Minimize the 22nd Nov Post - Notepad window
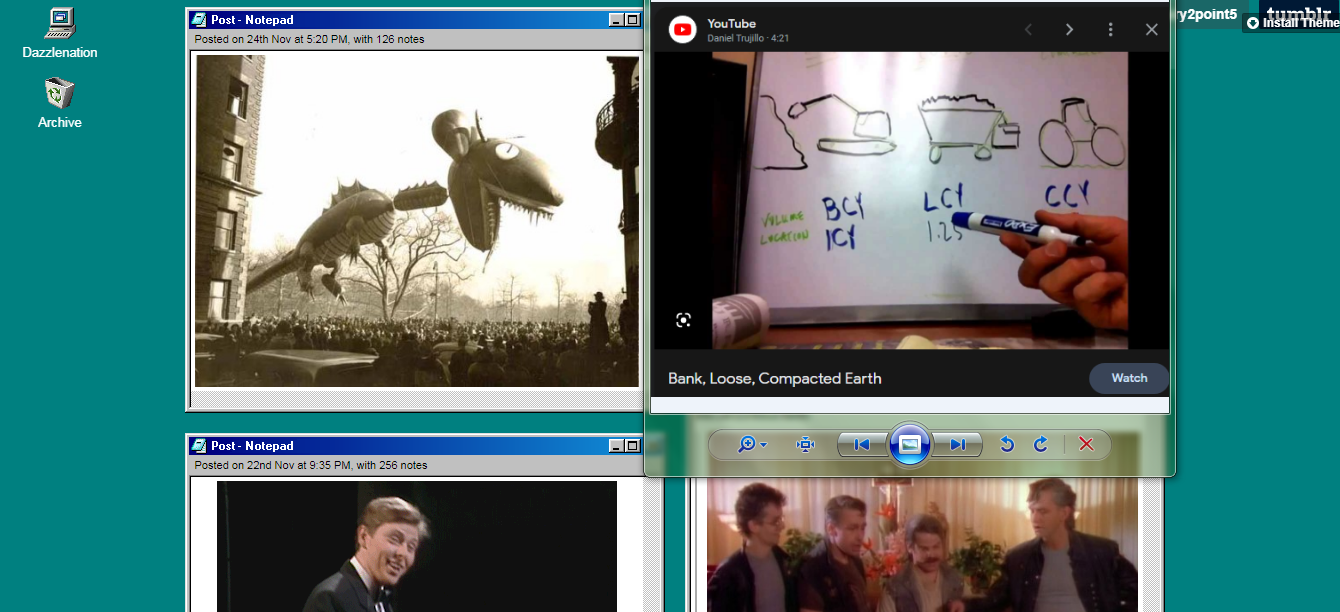 [616, 446]
